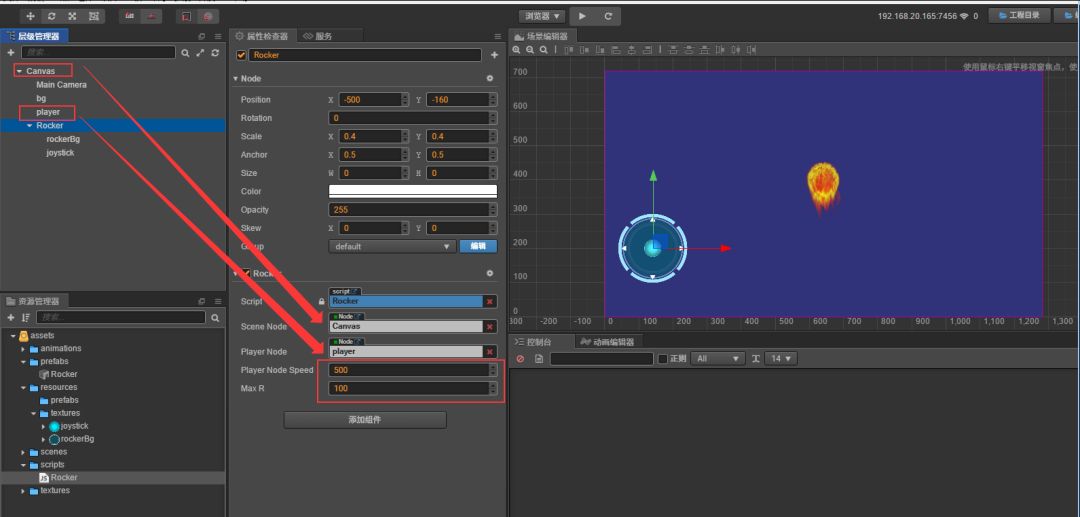Open the Node section gear settings

click(x=490, y=78)
